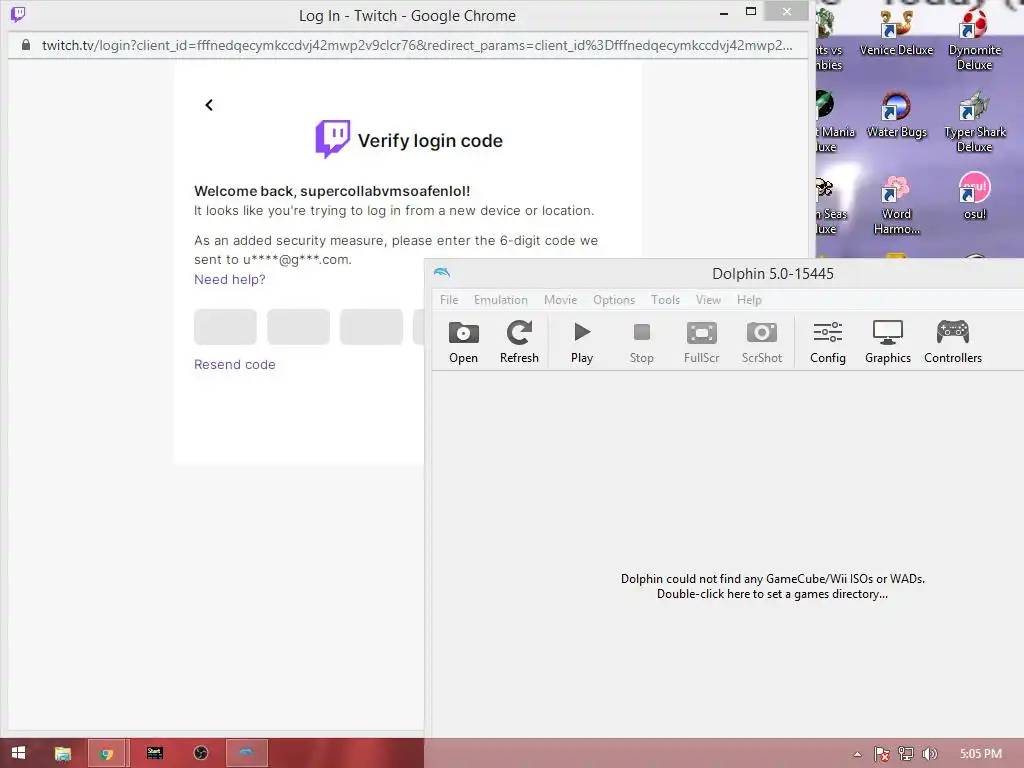Open the Word Harmo... desktop shortcut

coord(896,204)
